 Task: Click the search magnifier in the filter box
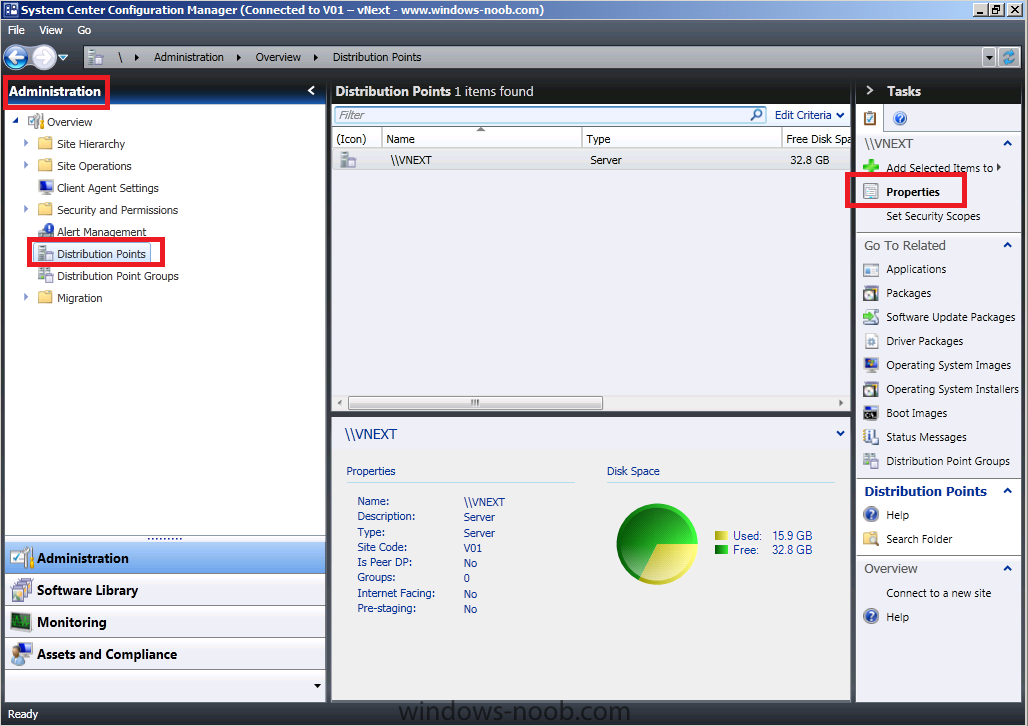[x=757, y=115]
